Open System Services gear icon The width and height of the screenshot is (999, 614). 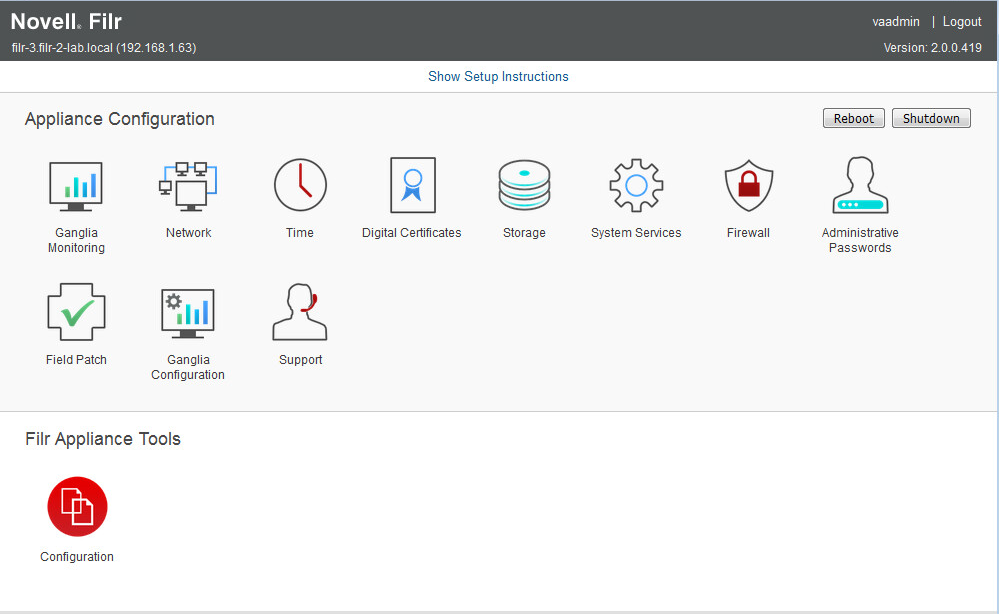636,185
